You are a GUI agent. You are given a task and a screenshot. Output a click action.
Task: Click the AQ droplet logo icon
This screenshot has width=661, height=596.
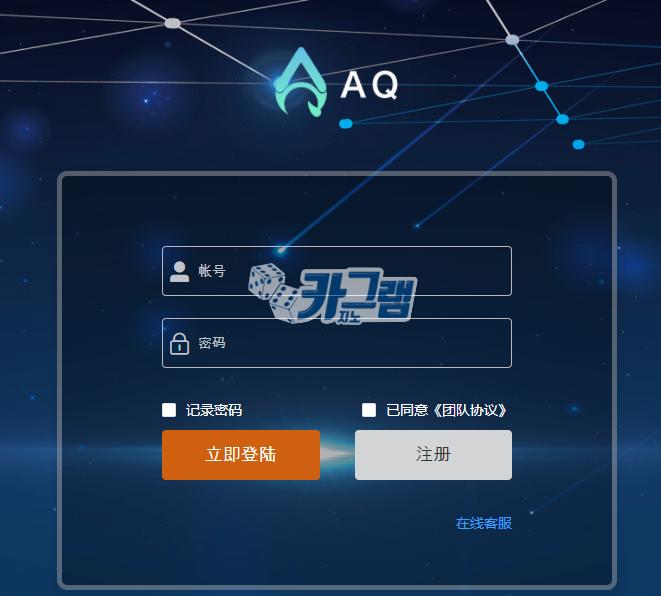[x=301, y=82]
